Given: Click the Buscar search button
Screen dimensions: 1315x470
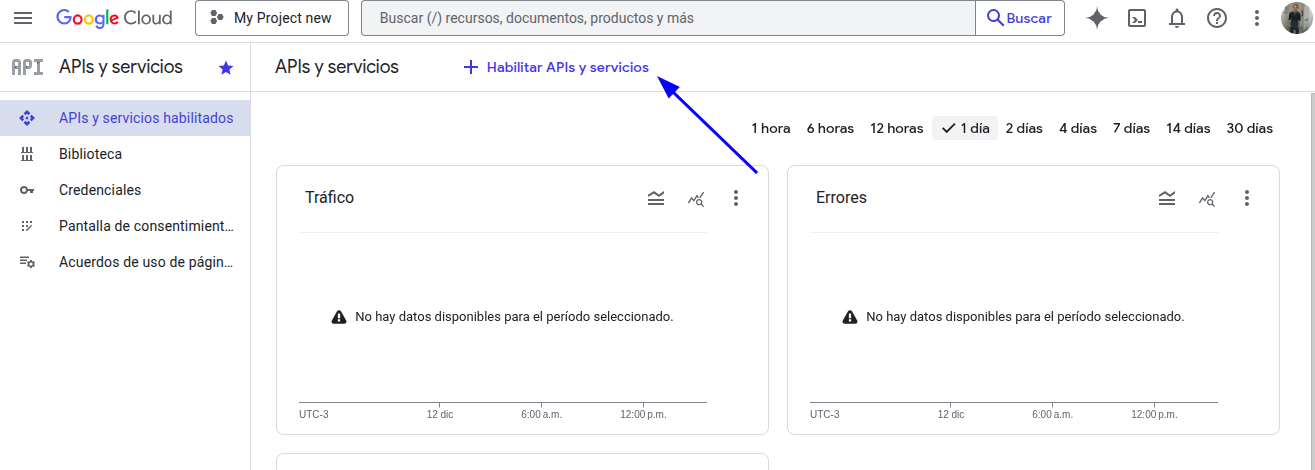Looking at the screenshot, I should pos(1020,18).
